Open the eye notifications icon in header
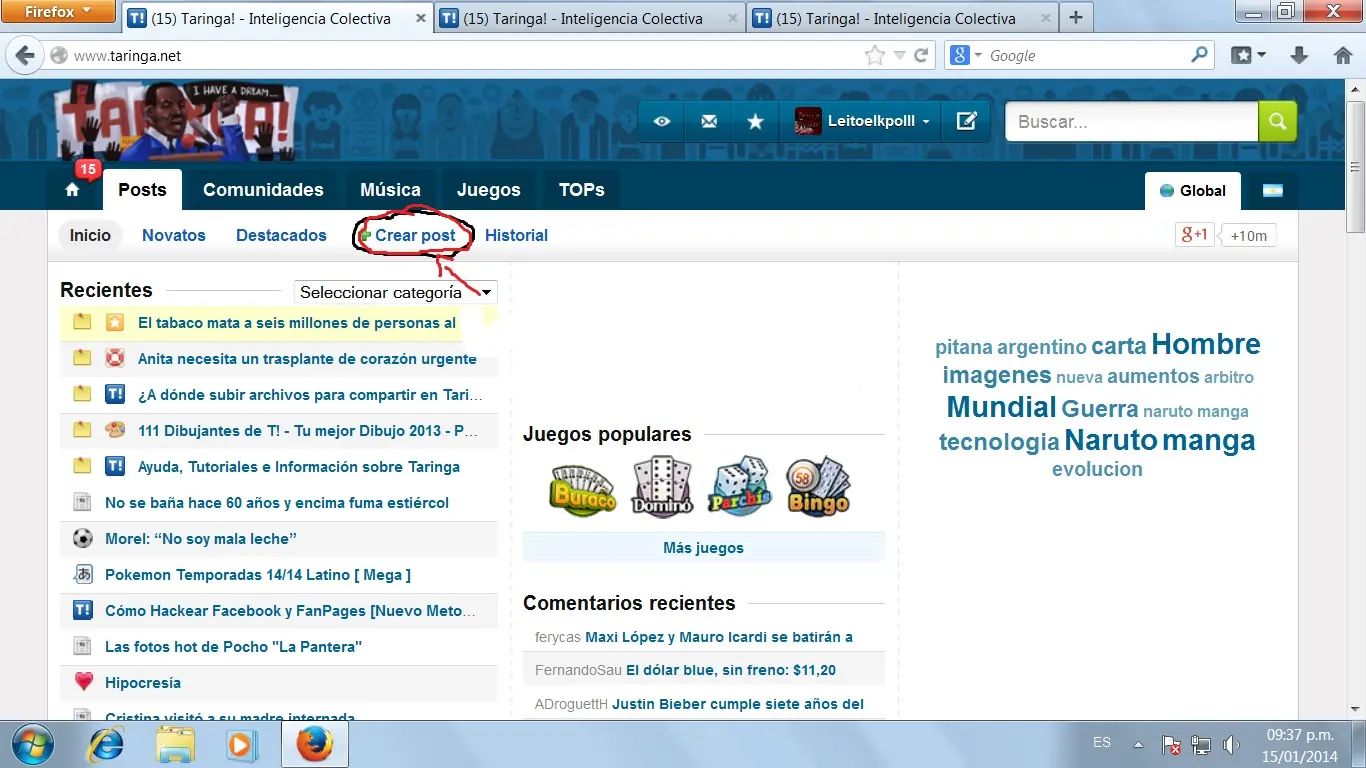Screen dimensions: 1366x768 pos(662,121)
